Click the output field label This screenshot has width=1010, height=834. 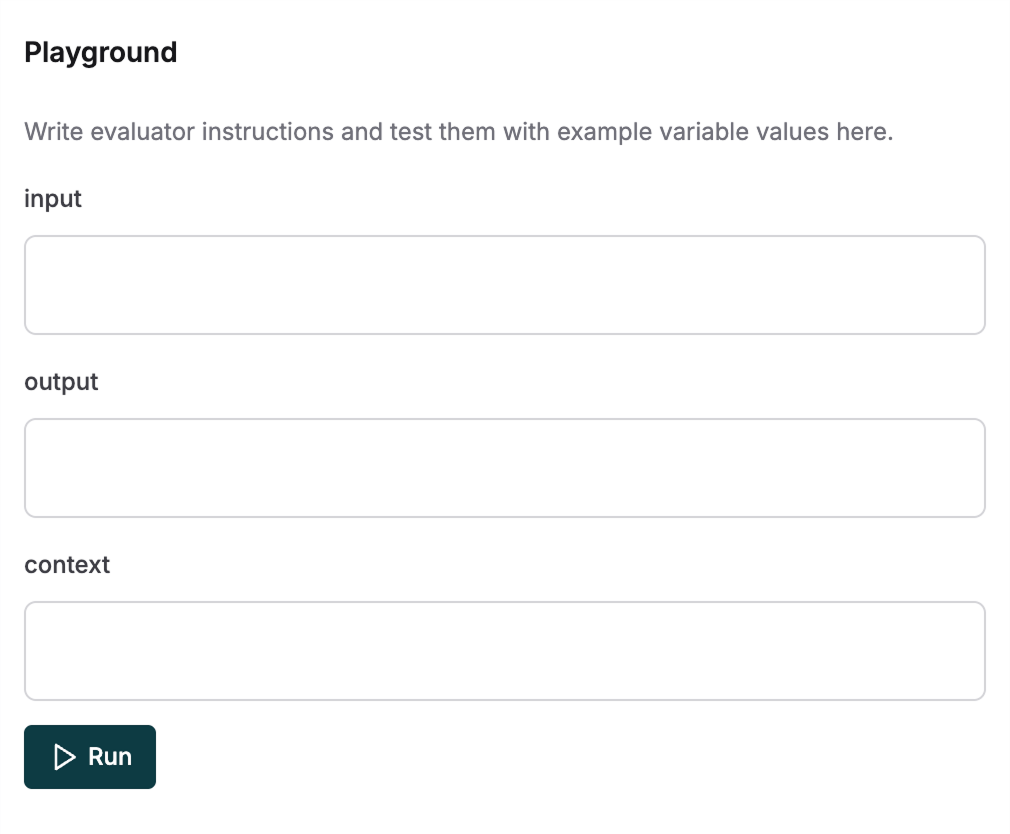[60, 382]
